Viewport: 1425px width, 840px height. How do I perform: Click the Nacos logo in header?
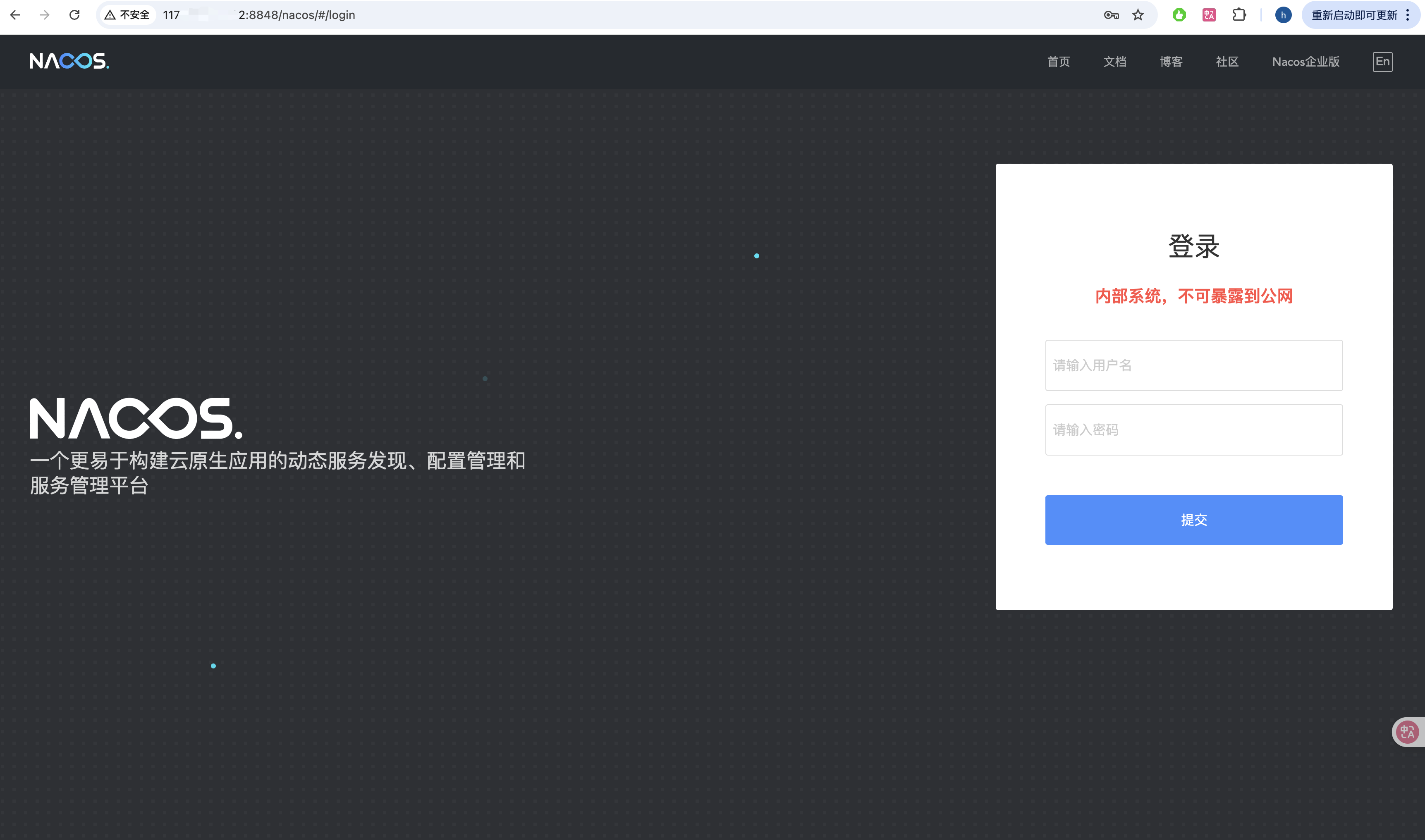pyautogui.click(x=69, y=61)
